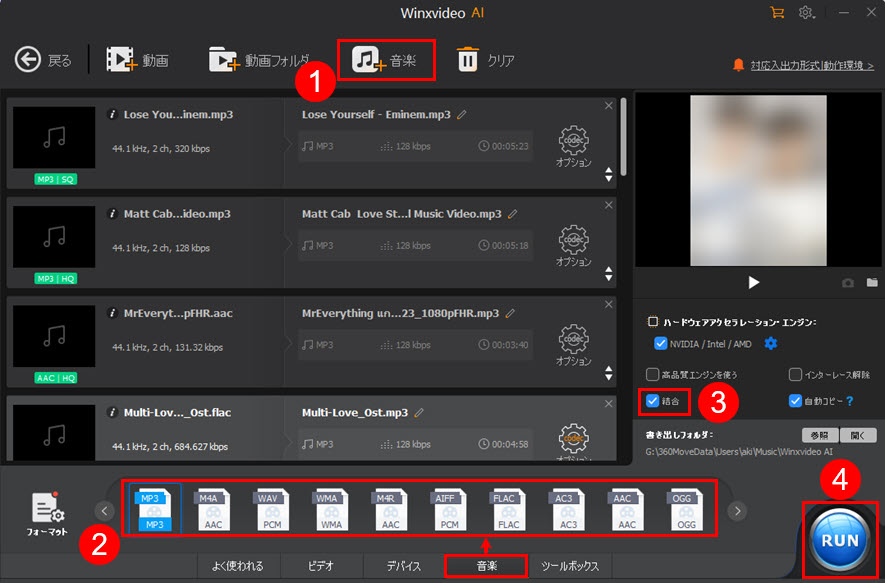
Task: Rename output MrEverything un...23_1080pFHR.mp3
Action: click(x=510, y=313)
